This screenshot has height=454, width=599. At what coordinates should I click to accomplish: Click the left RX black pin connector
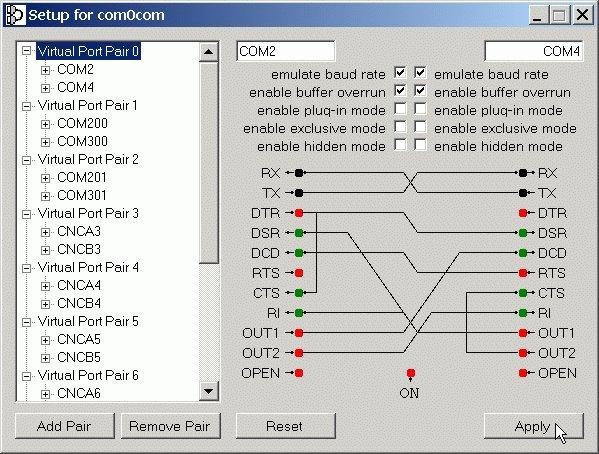[299, 173]
